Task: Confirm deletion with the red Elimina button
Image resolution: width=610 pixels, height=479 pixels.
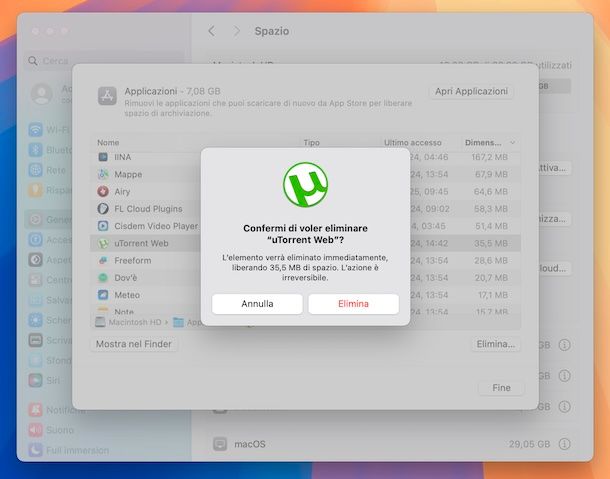Action: (x=353, y=304)
